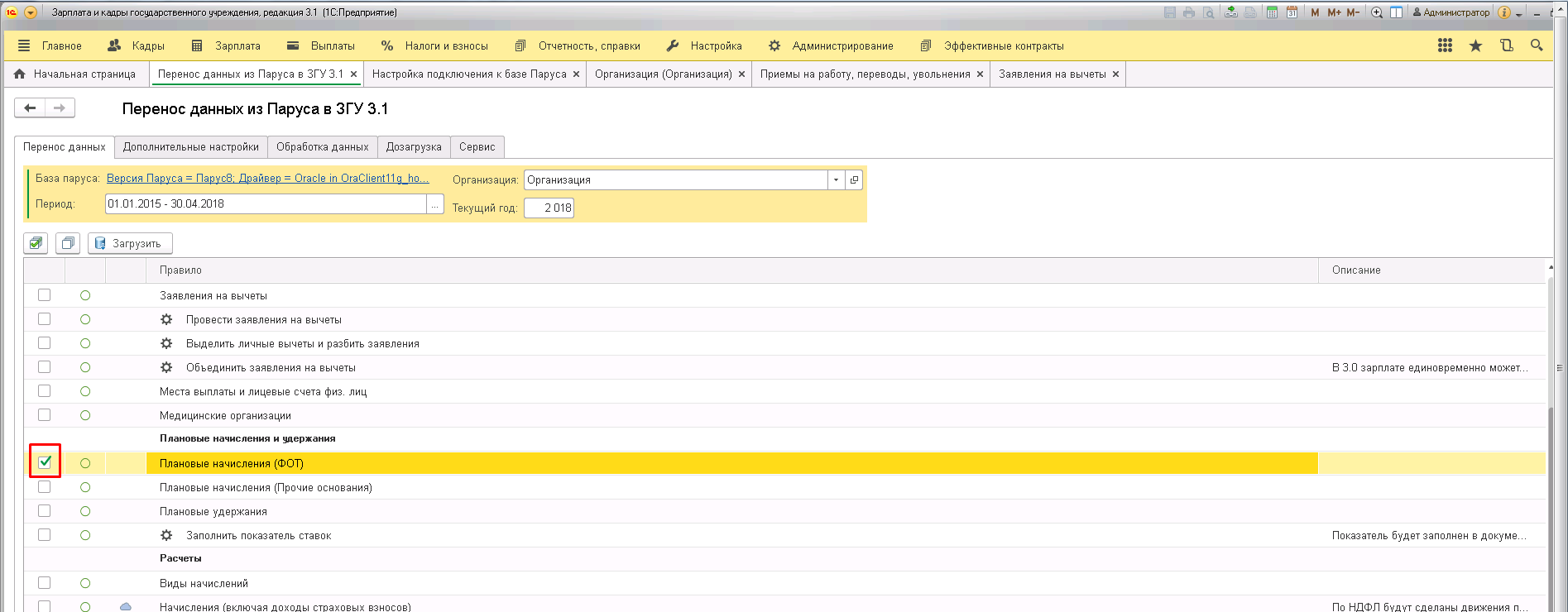Switch to the Дополнительные настройки tab
Screen dimensions: 1568x612
coord(190,147)
